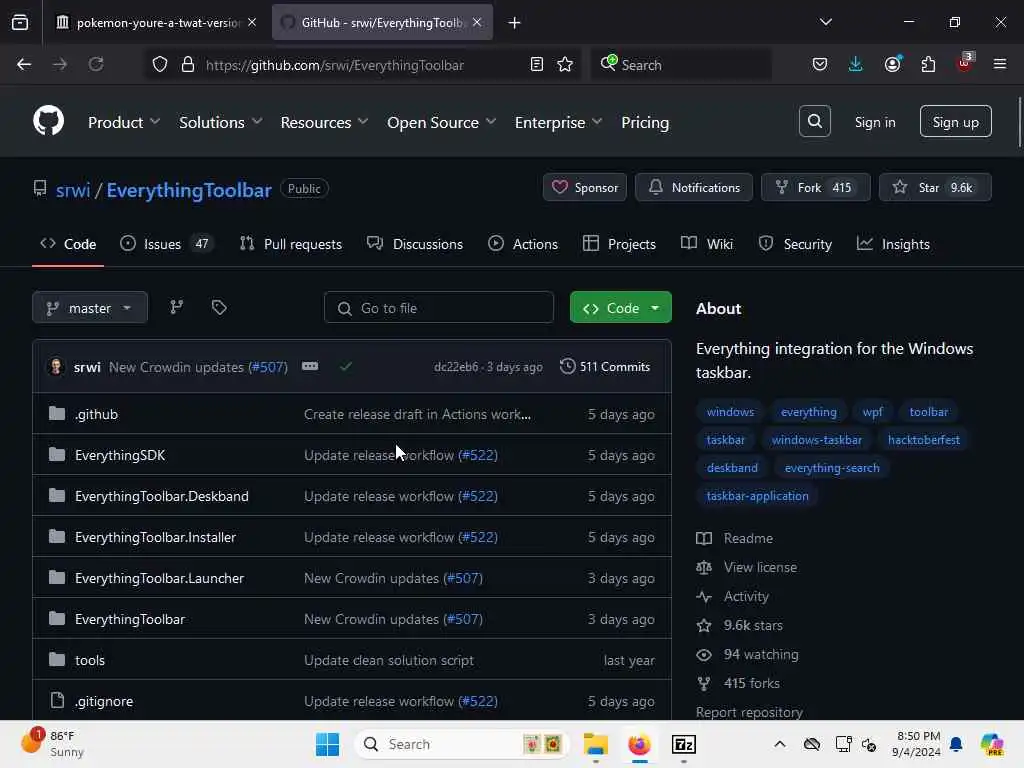The image size is (1024, 768).
Task: Click the srwi owner link in repo title
Action: point(73,190)
